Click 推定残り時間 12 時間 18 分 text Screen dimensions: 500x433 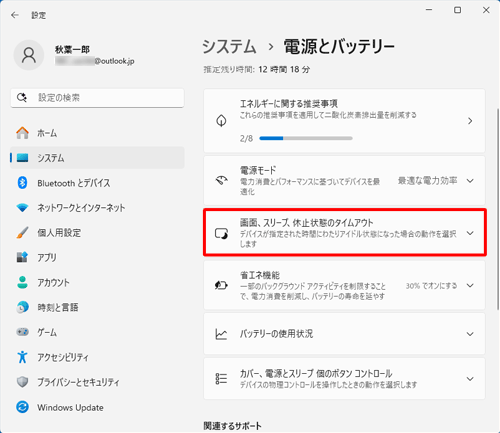(x=257, y=69)
